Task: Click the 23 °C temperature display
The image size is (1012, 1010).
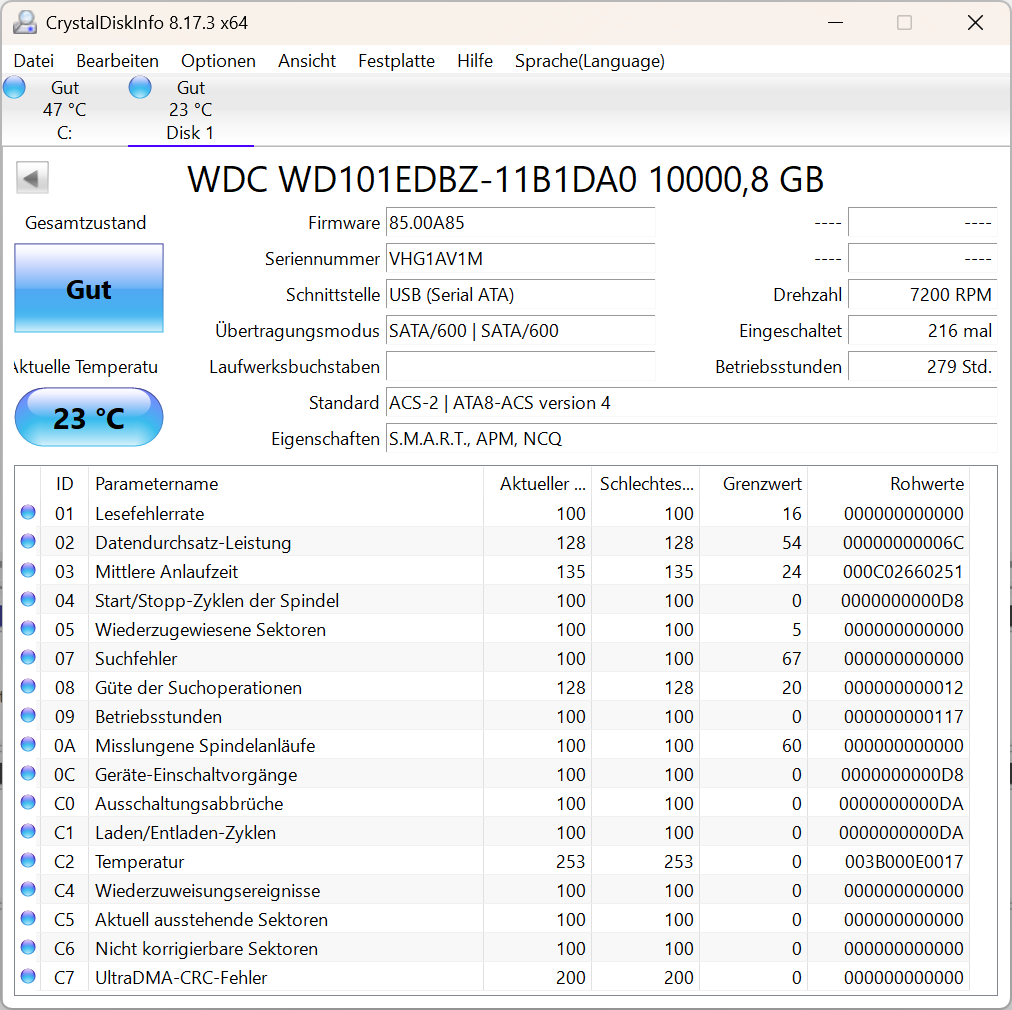Action: 88,417
